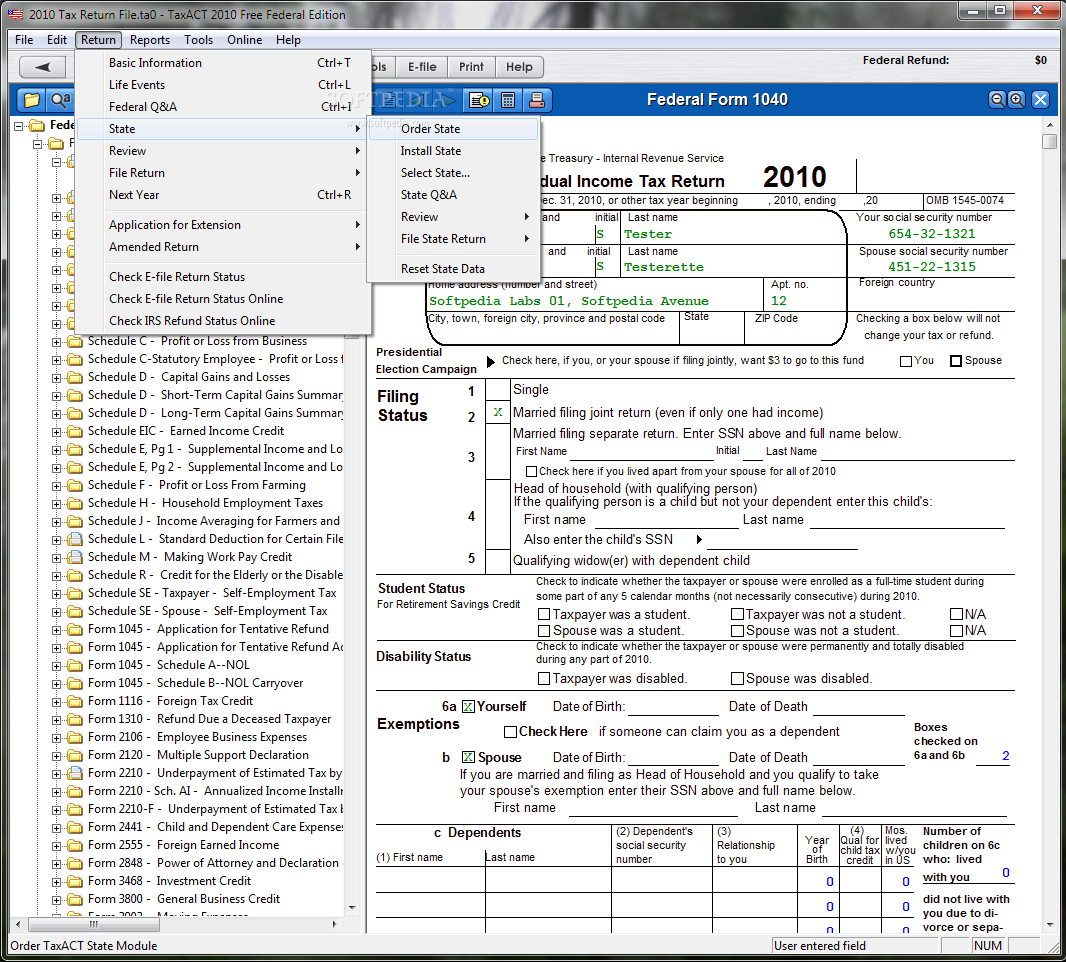Expand the Form 2441 Child Care node
1066x962 pixels.
coord(56,828)
